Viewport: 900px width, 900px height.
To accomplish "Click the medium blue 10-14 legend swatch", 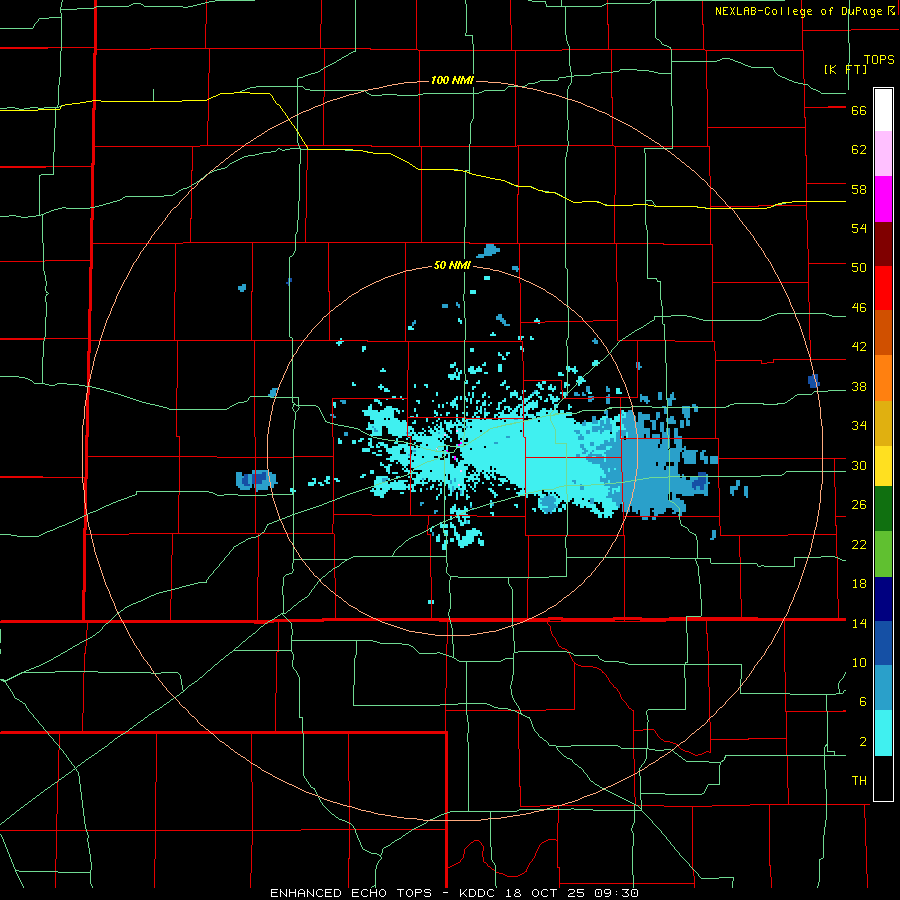I will click(883, 643).
